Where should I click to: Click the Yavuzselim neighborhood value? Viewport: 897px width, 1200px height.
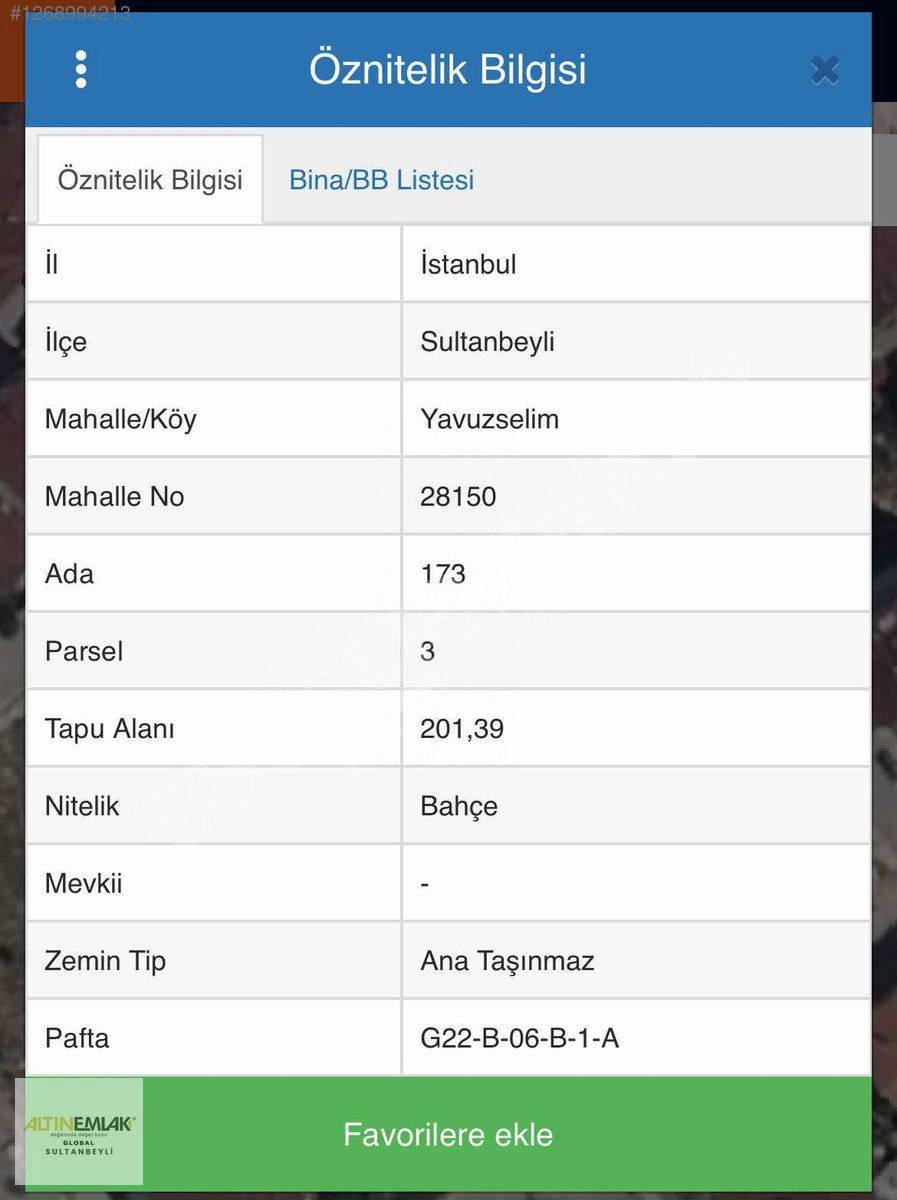pos(489,419)
